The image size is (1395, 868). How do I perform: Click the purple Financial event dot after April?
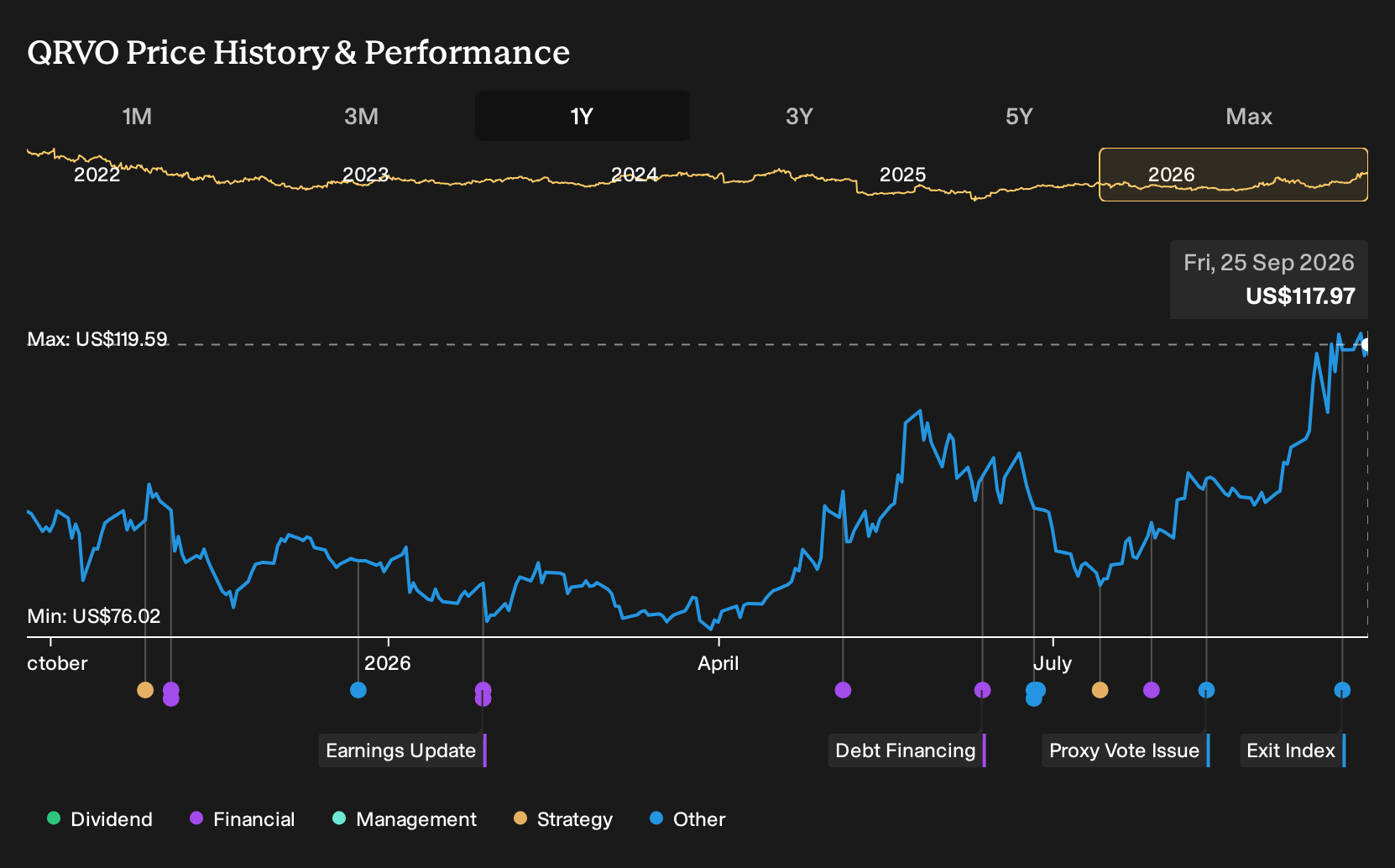844,690
